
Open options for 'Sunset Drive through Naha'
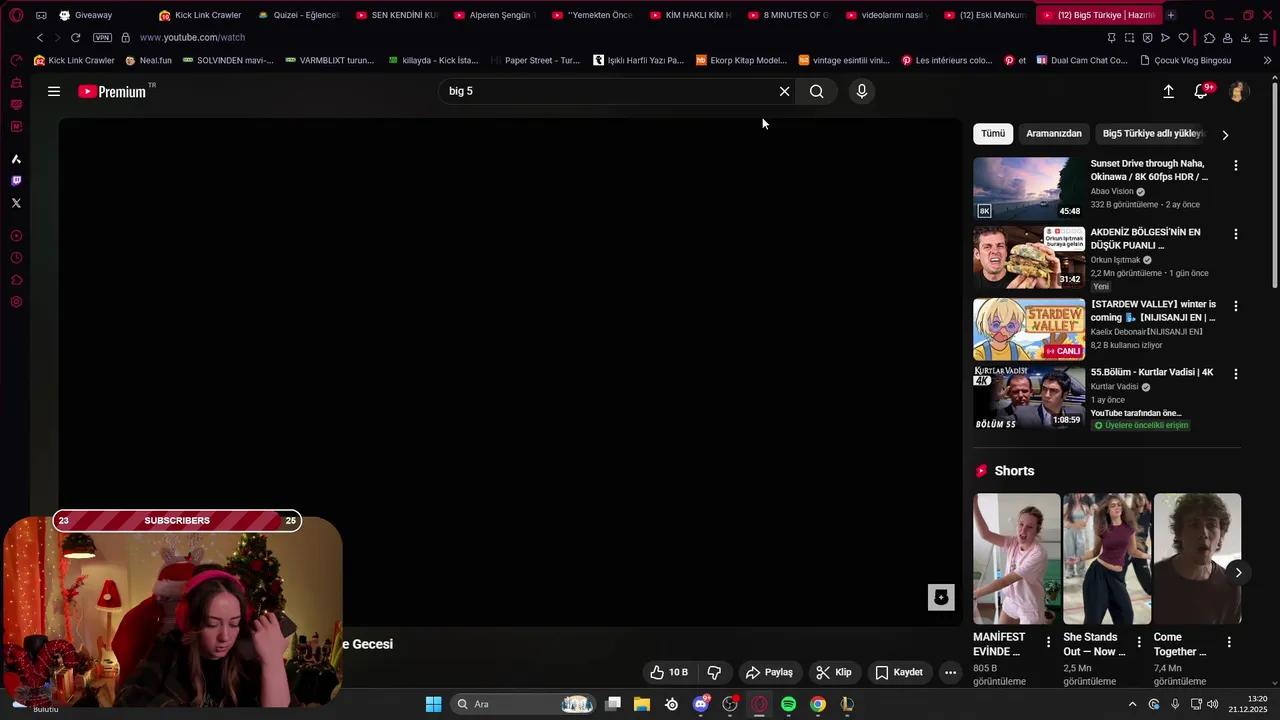click(x=1236, y=165)
